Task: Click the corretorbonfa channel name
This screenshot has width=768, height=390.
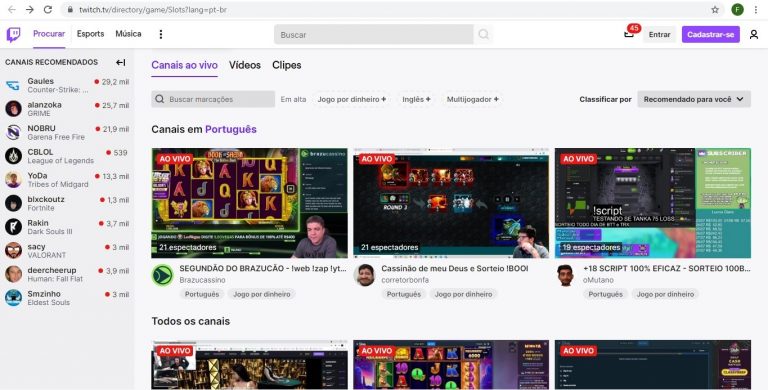Action: point(405,280)
